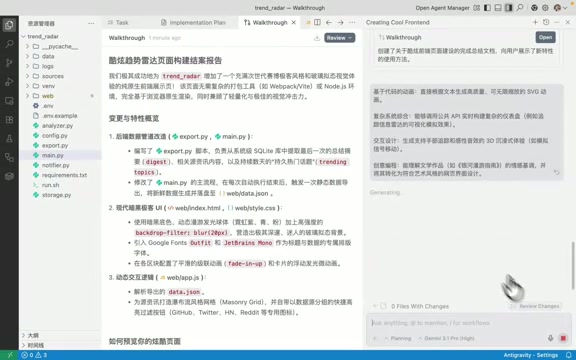
Task: Expand the __pycache__ folder
Action: (x=60, y=46)
